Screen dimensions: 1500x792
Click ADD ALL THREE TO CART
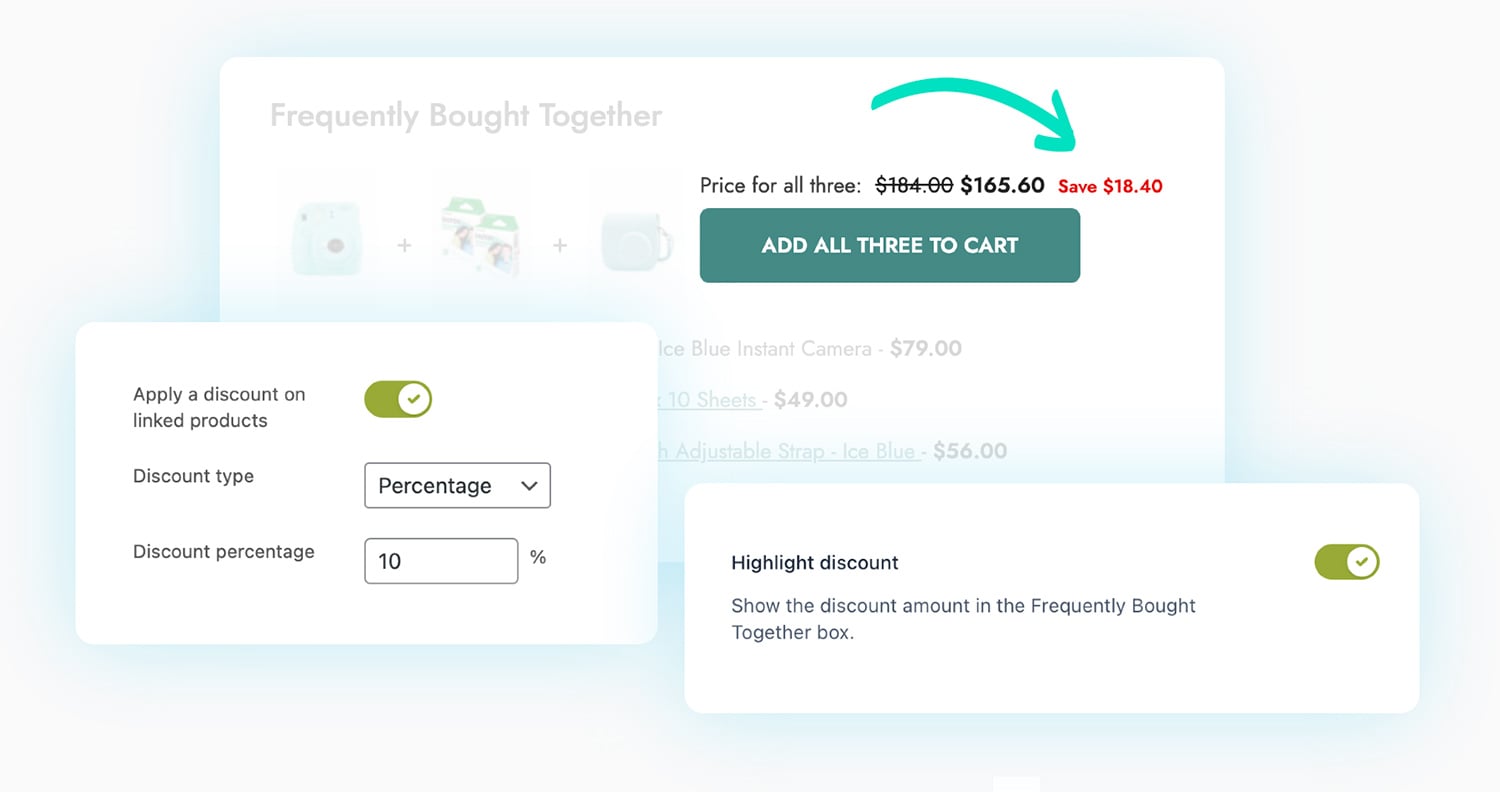pyautogui.click(x=889, y=245)
